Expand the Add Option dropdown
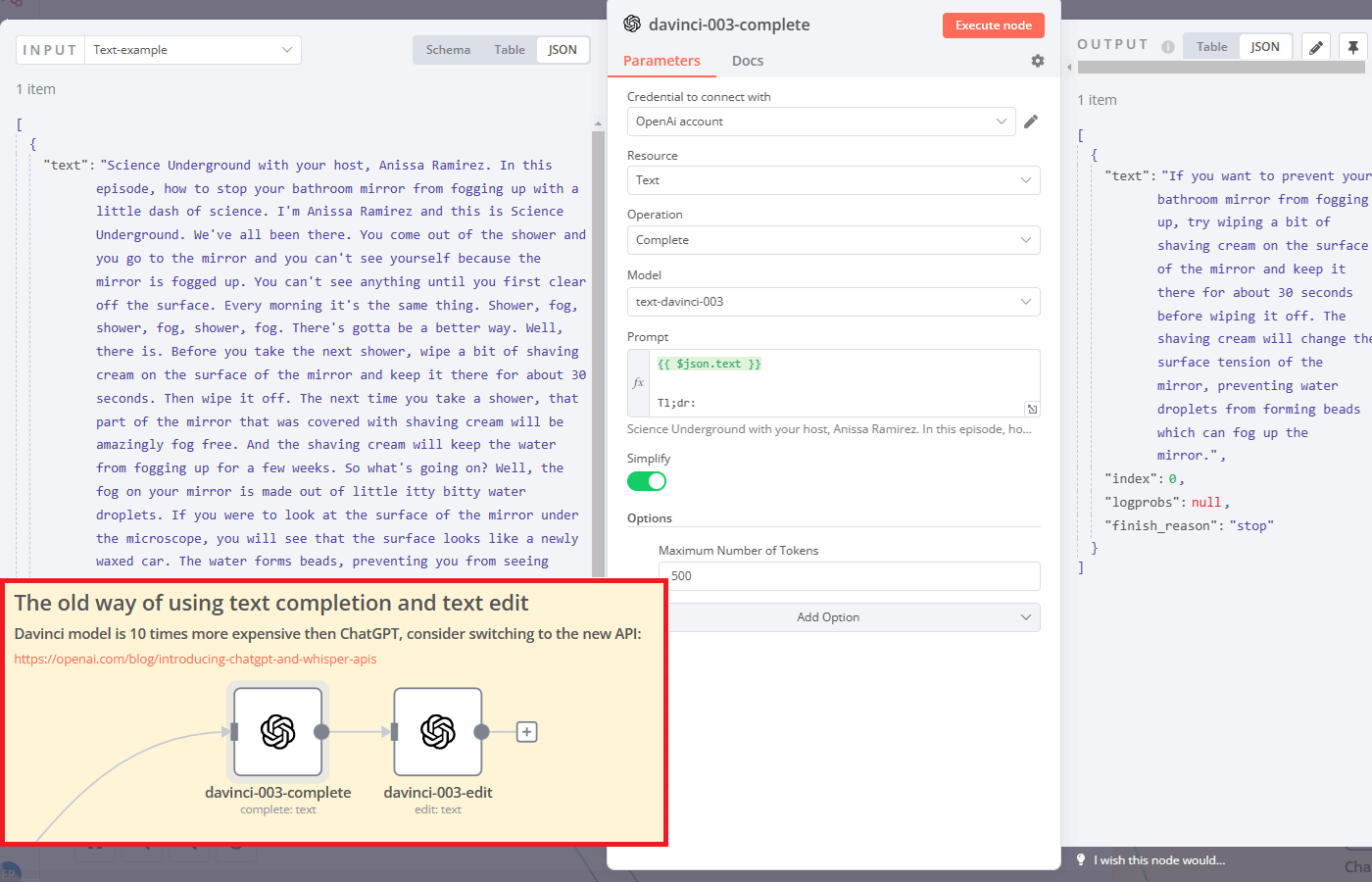 (828, 617)
